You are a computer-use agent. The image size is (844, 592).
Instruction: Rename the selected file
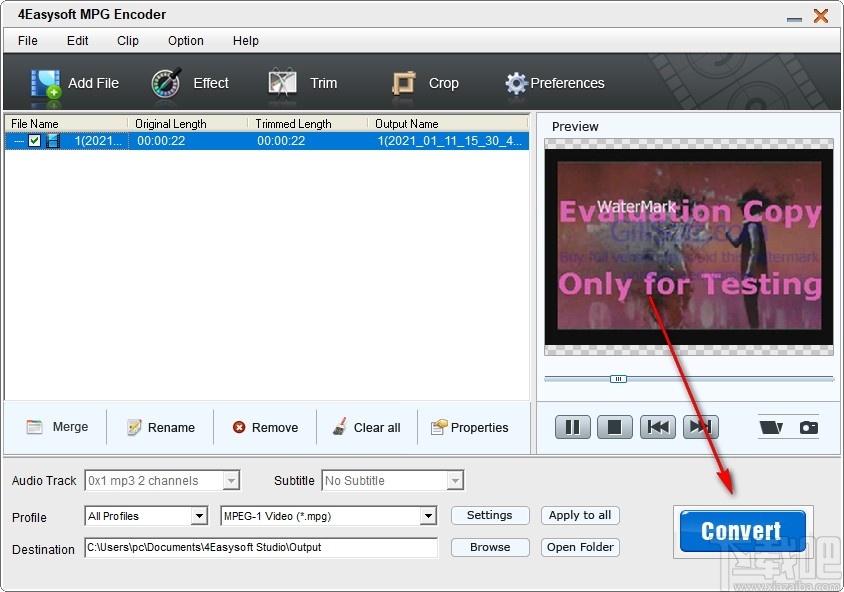click(160, 427)
